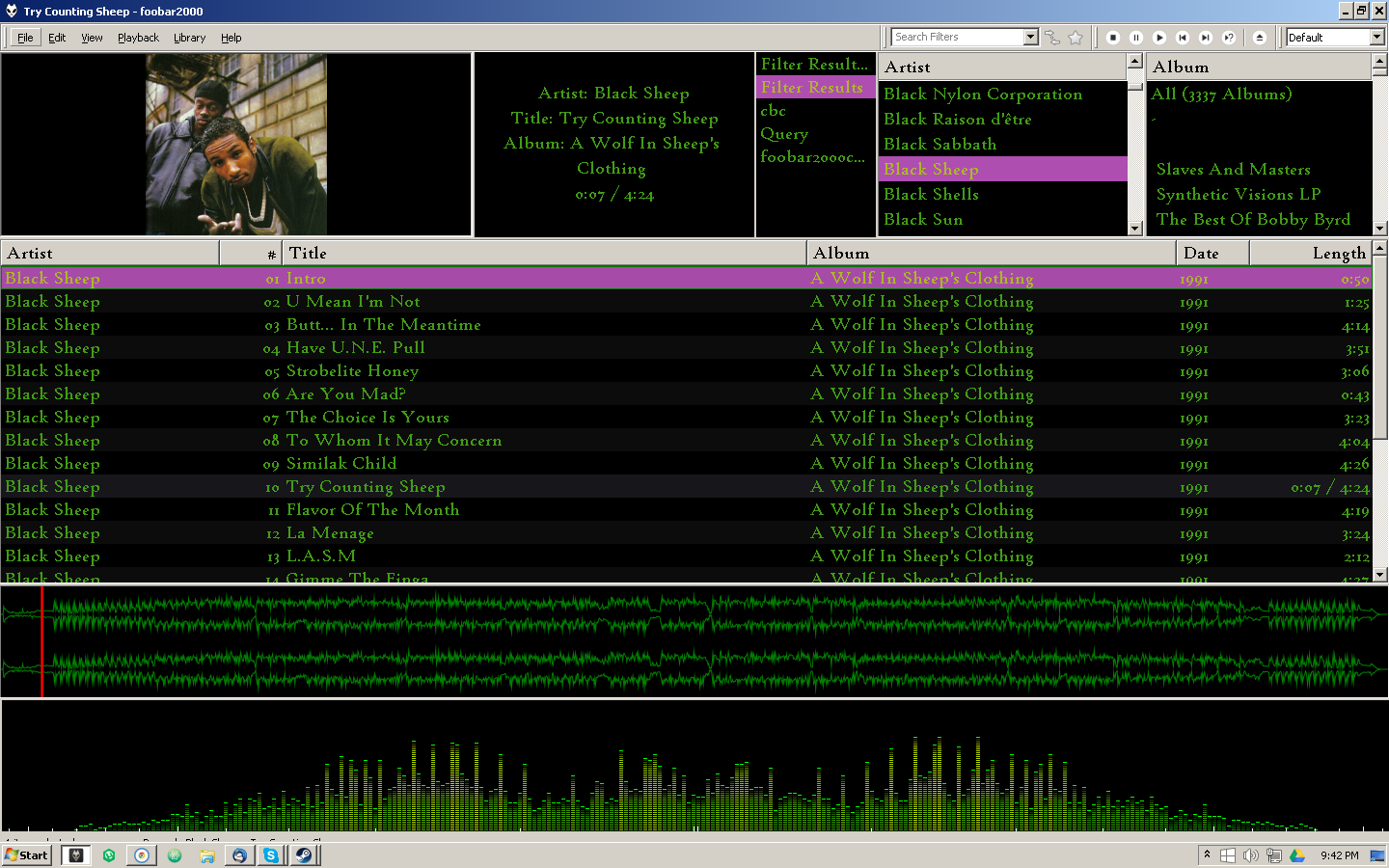Select track 03 Butt... In The Meantime
Viewport: 1389px width, 868px height.
[686, 324]
